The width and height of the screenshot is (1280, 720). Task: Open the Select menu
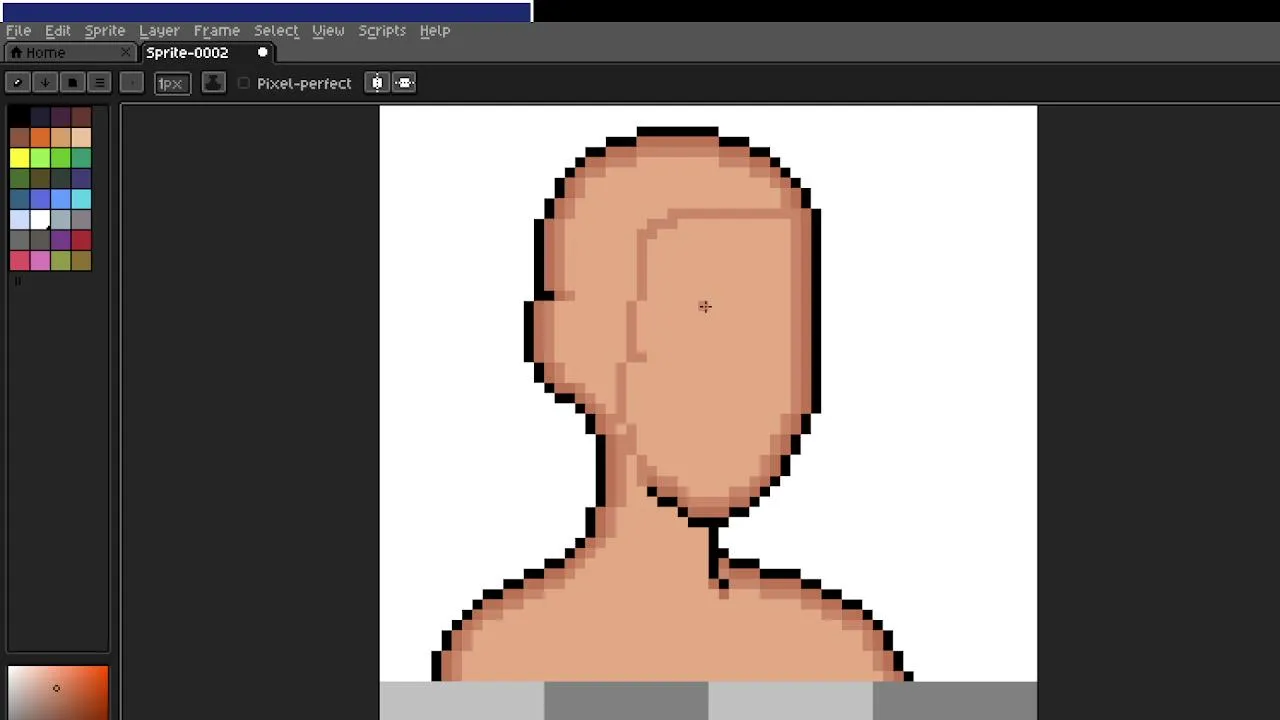[276, 30]
